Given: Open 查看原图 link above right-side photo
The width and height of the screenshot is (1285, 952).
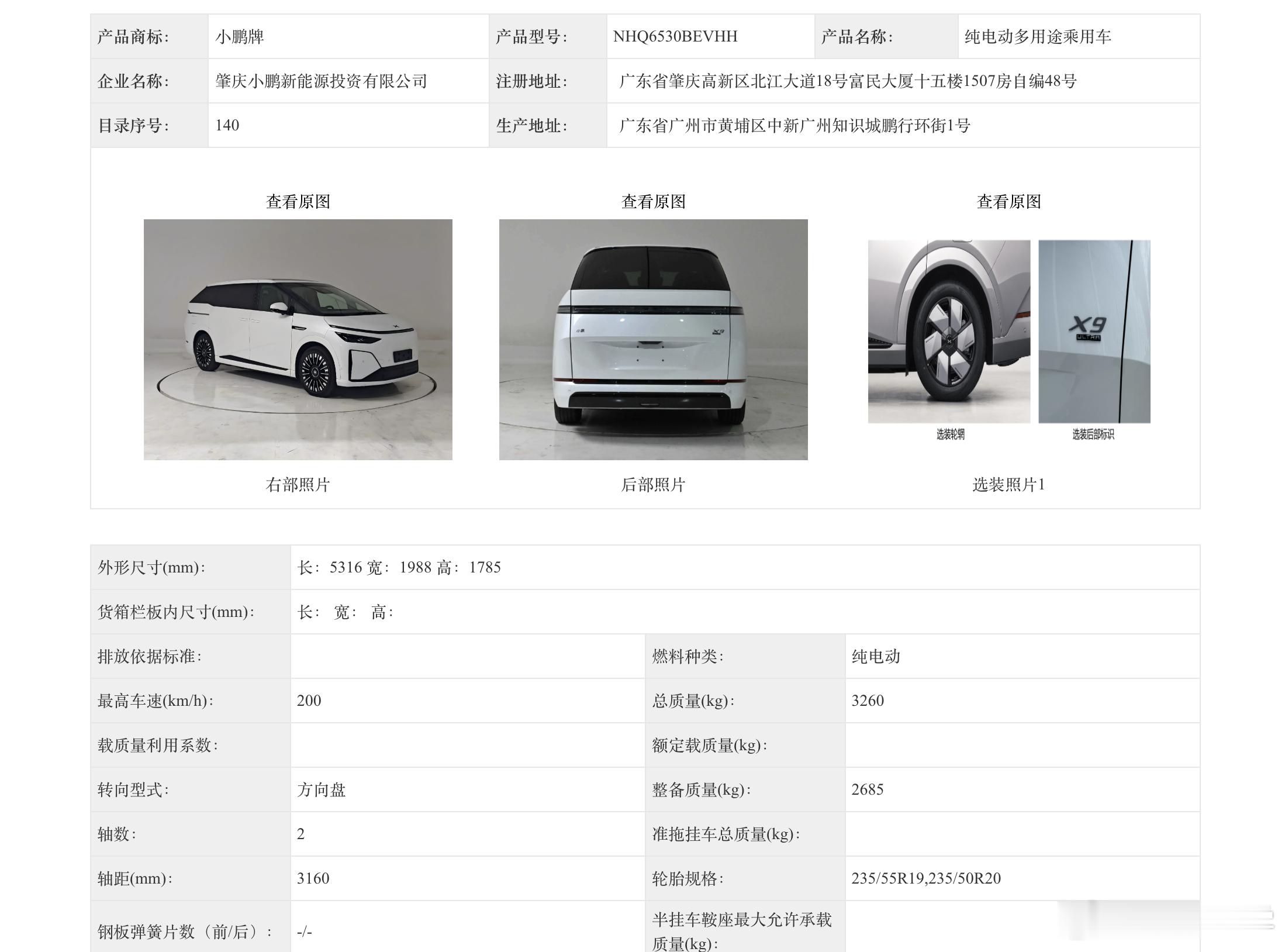Looking at the screenshot, I should click(298, 202).
